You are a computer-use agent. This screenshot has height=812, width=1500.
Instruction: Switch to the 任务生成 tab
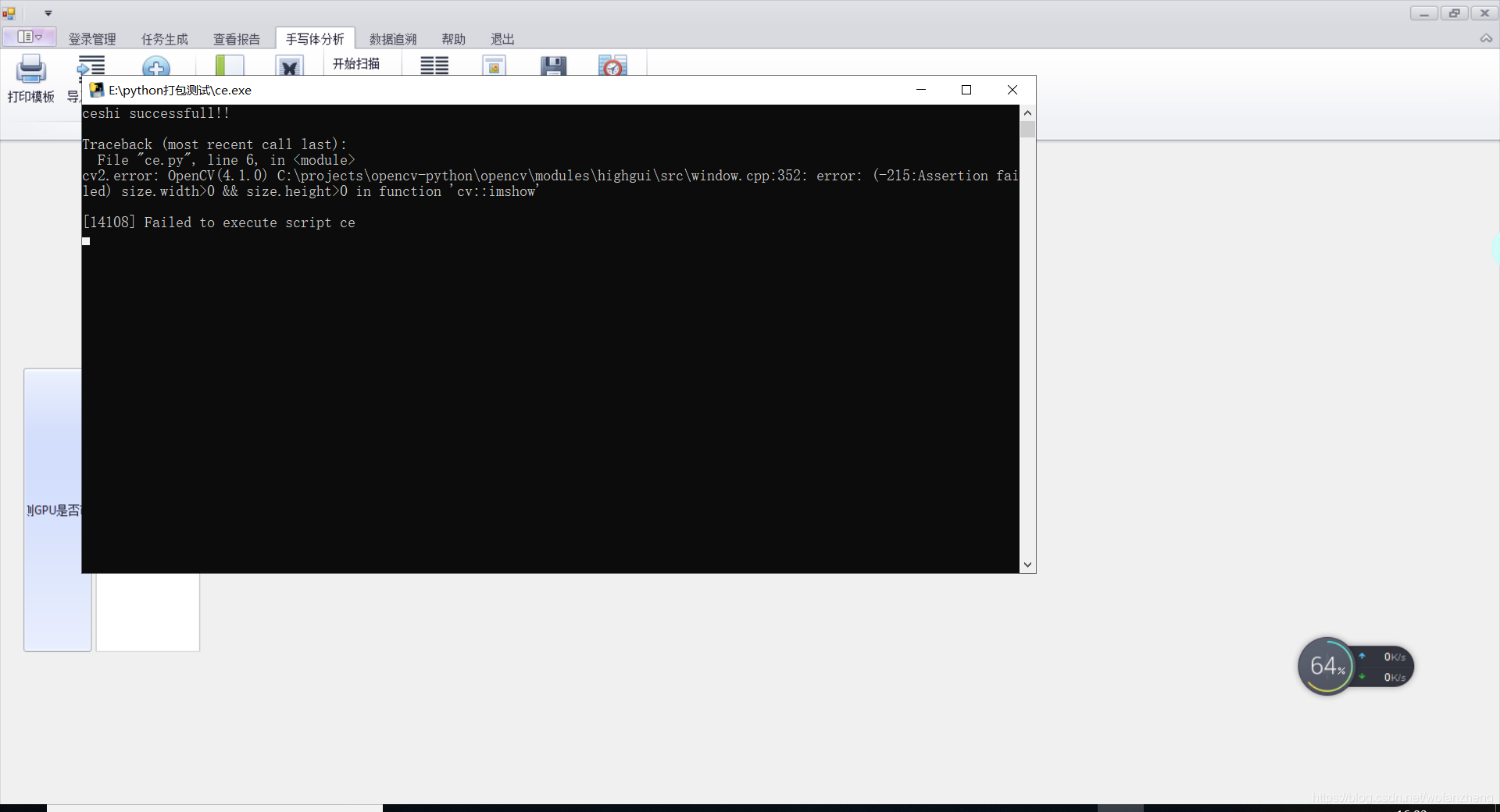pyautogui.click(x=165, y=39)
